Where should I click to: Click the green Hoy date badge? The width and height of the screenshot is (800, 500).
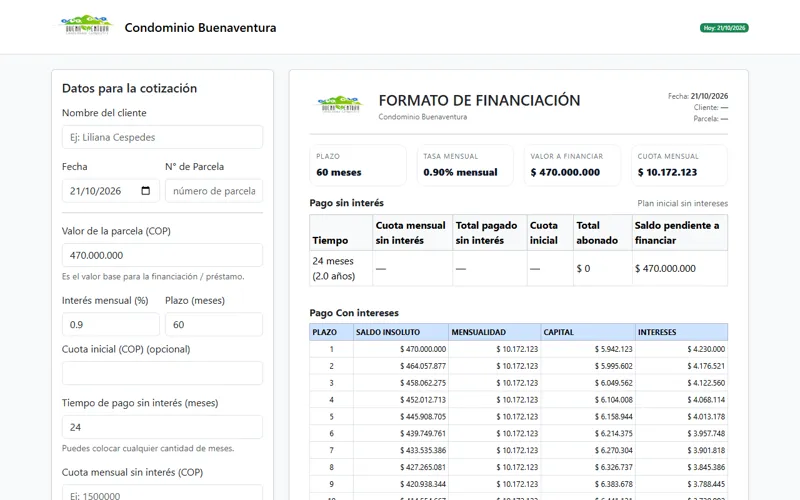[x=724, y=28]
